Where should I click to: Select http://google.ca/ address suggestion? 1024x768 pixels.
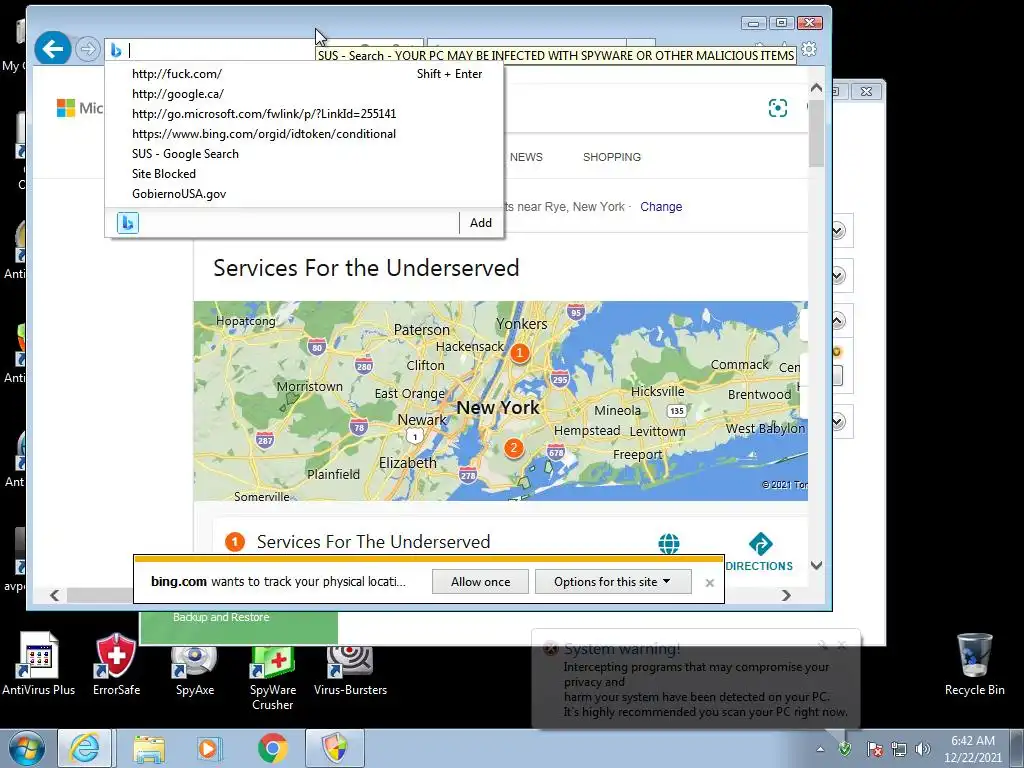tap(304, 94)
